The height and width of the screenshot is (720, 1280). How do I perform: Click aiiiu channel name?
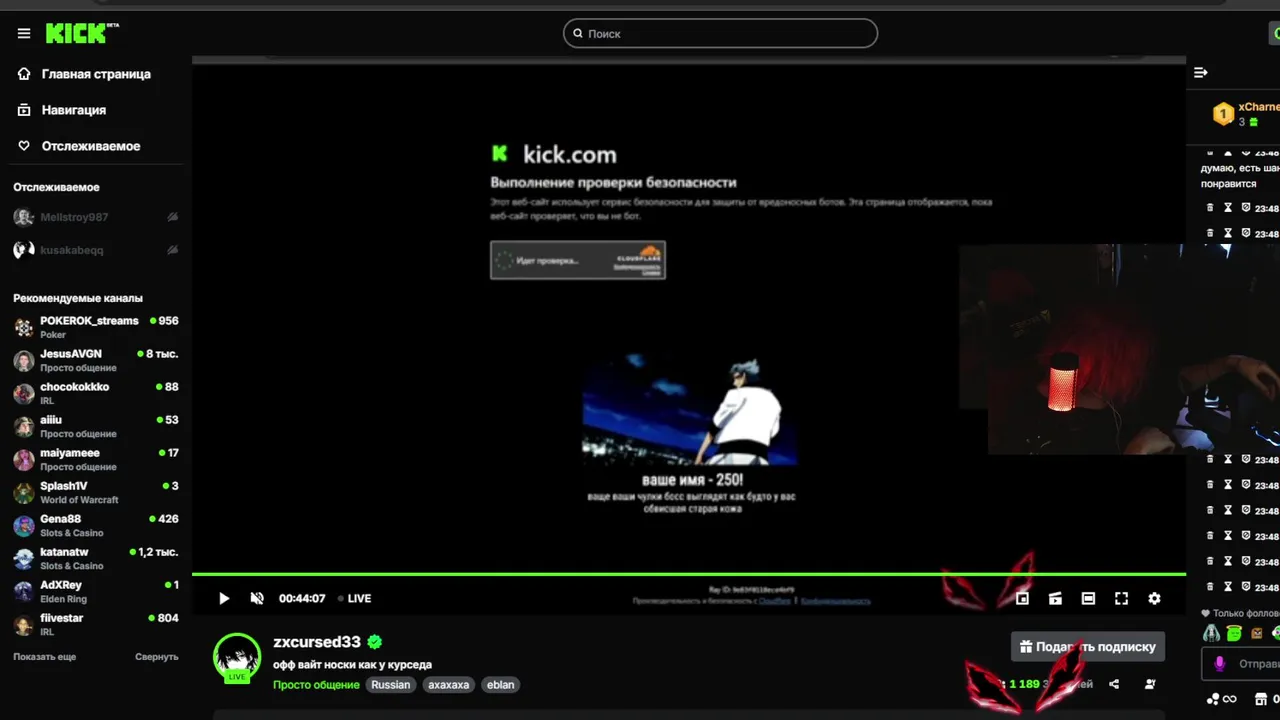(x=51, y=420)
